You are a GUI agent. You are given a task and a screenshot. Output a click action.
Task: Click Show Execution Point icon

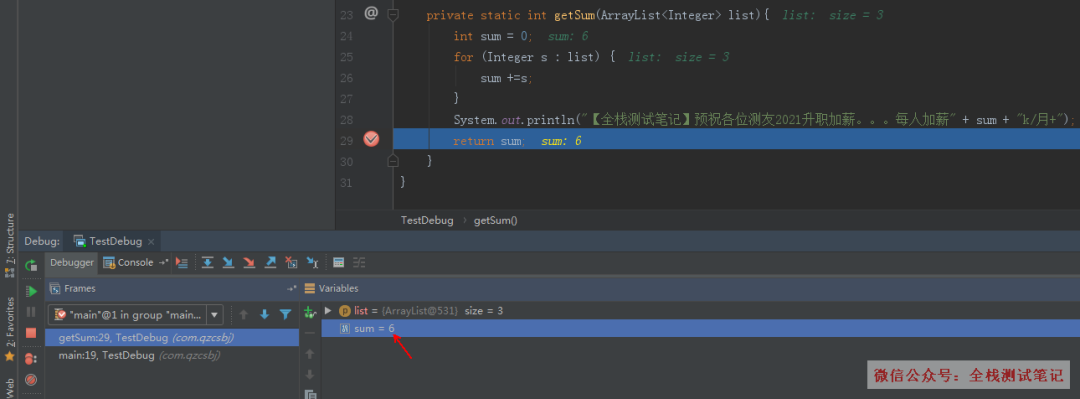point(182,263)
